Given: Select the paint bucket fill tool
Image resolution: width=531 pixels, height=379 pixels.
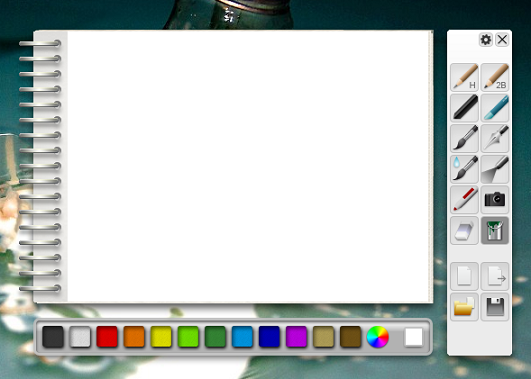Looking at the screenshot, I should click(x=495, y=230).
